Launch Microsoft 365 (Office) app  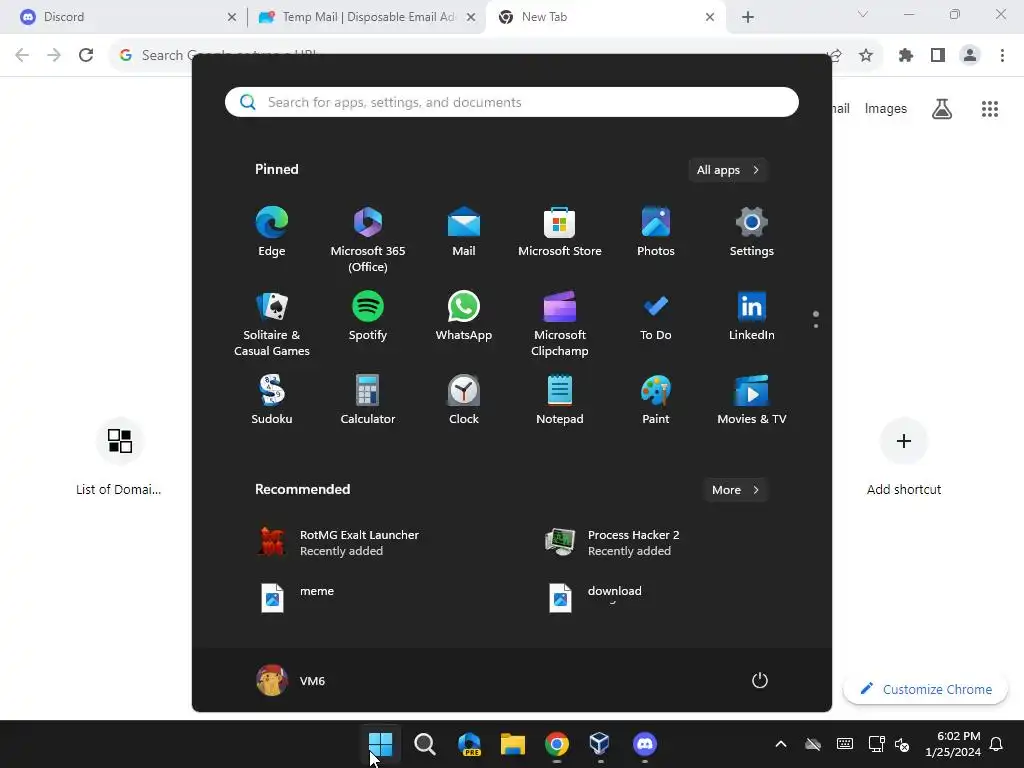(x=368, y=240)
